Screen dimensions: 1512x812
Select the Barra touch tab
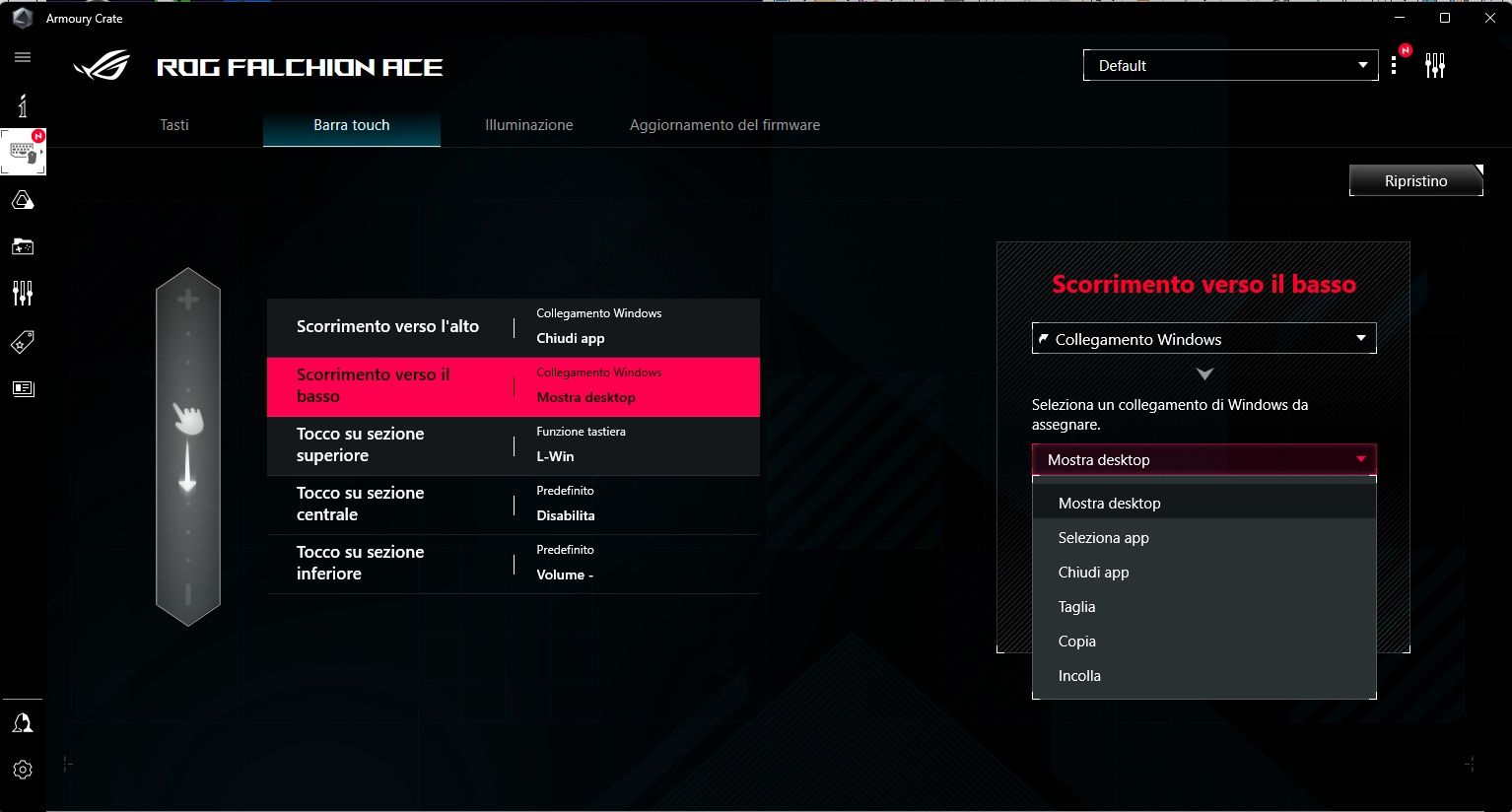coord(352,125)
